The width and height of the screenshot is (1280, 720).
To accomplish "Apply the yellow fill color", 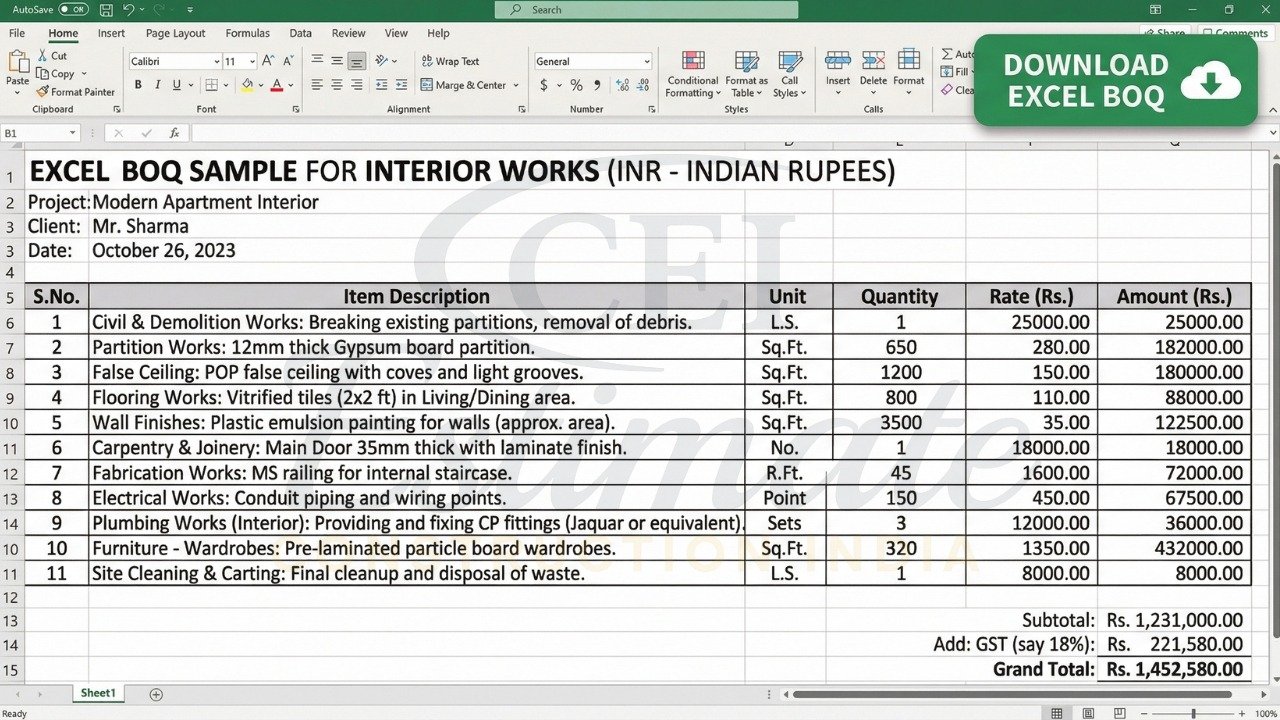I will tap(246, 85).
